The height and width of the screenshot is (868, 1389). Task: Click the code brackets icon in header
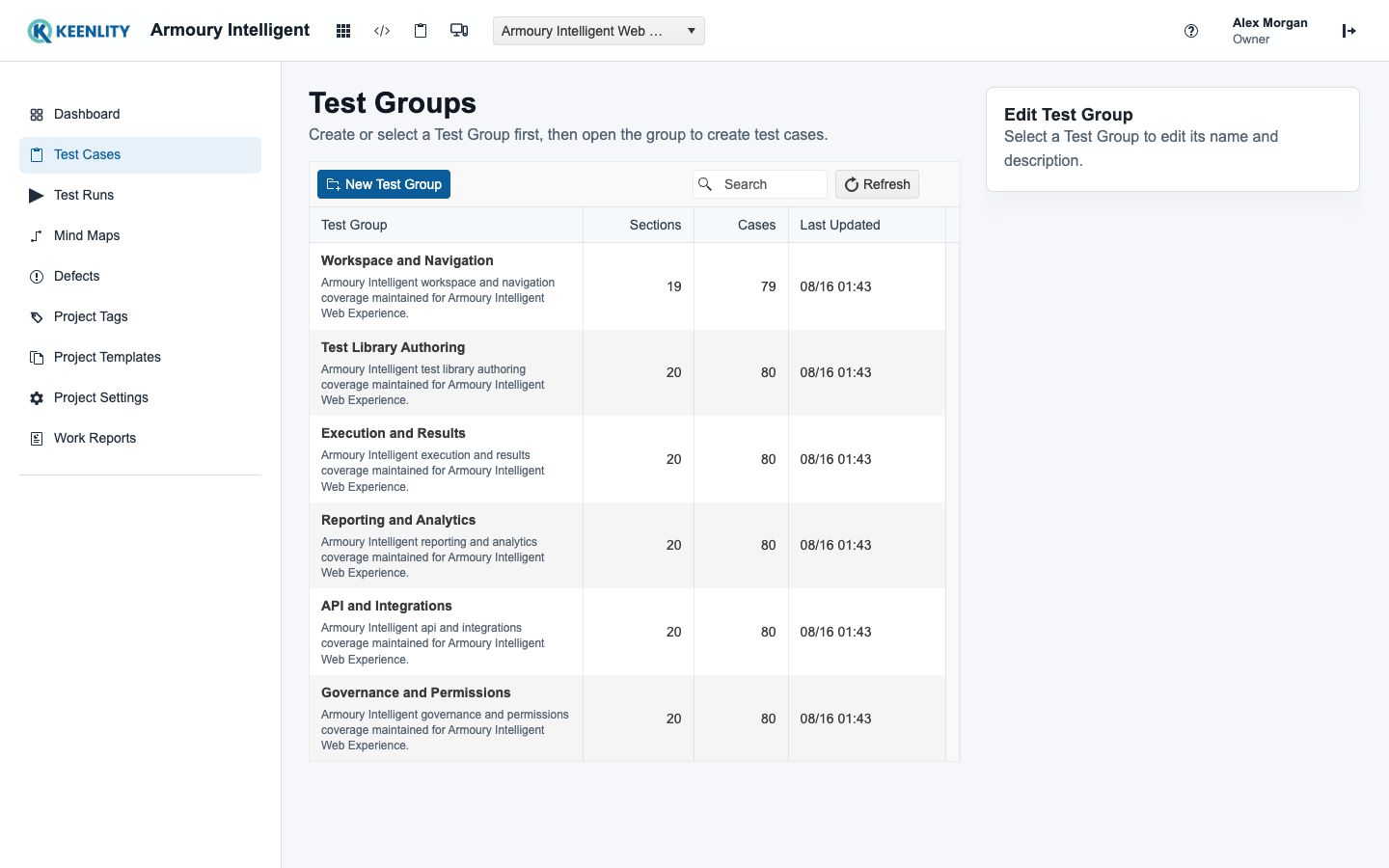pos(382,31)
